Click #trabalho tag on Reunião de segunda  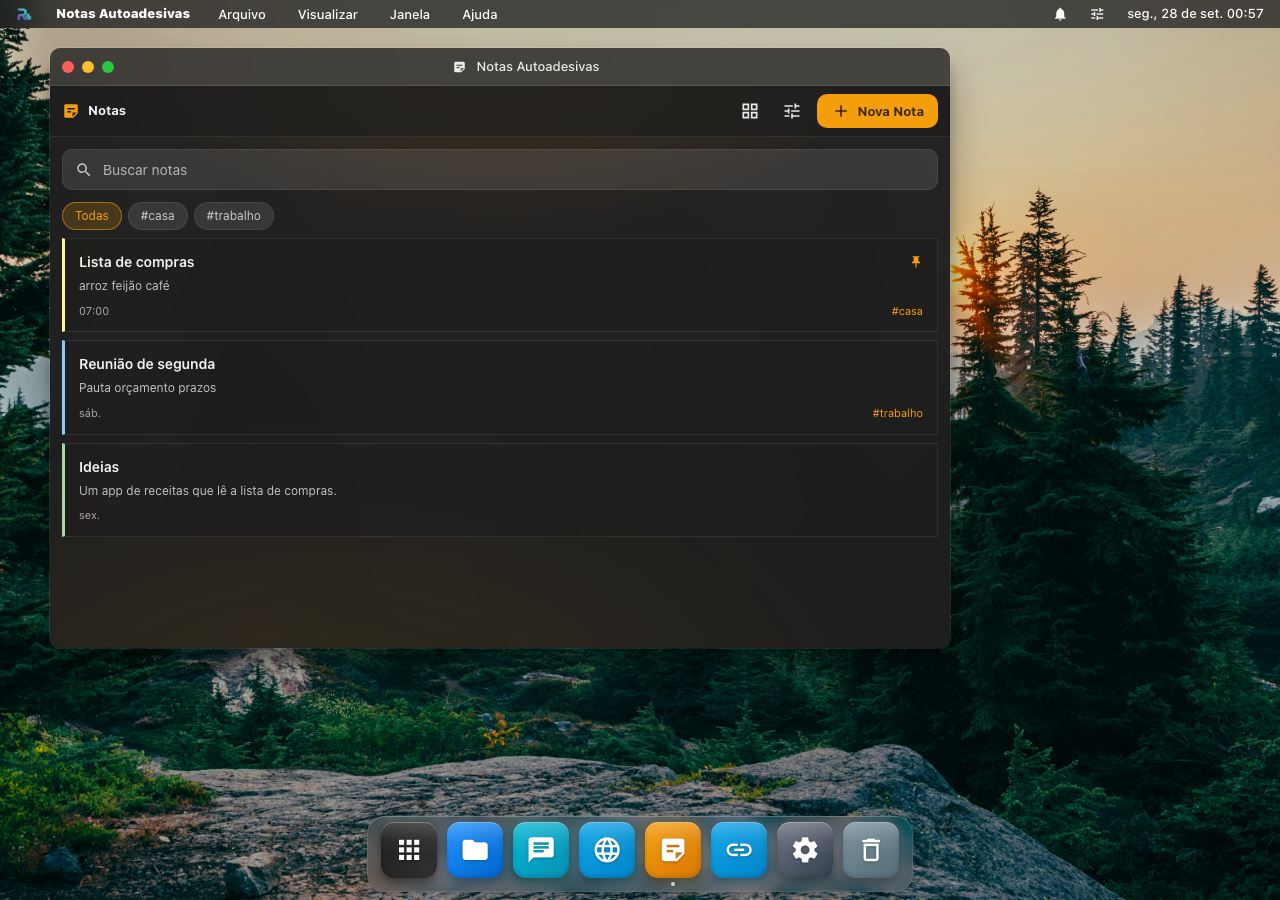tap(897, 413)
